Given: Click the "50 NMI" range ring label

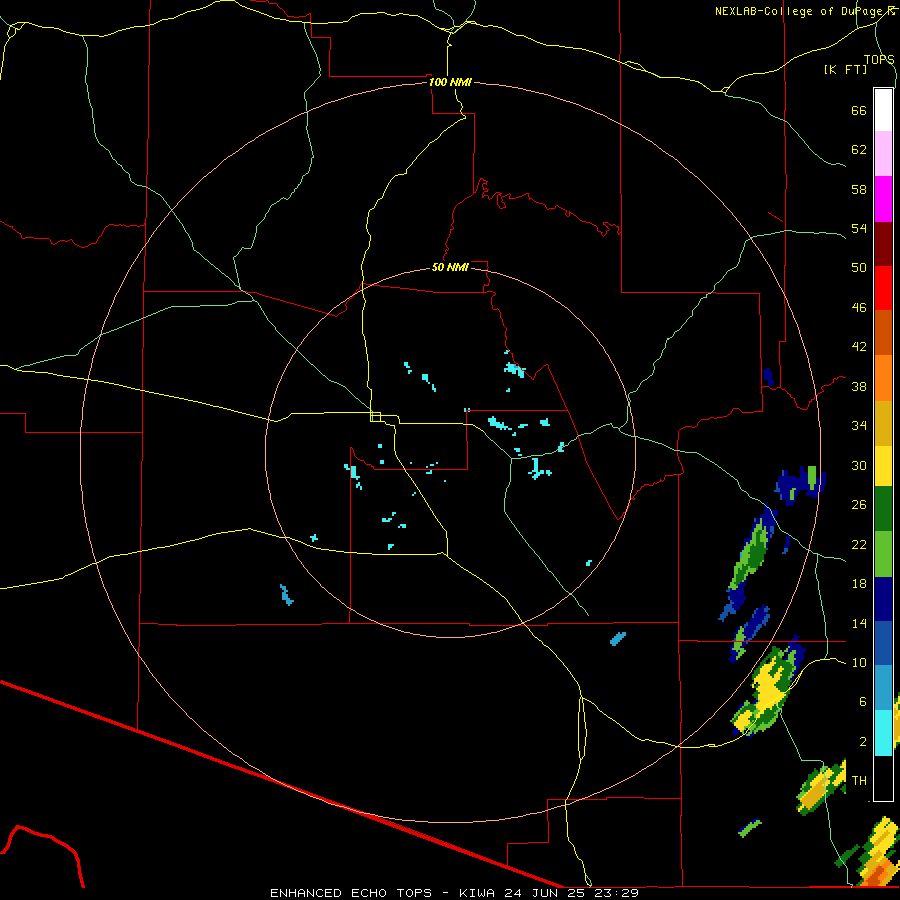Looking at the screenshot, I should point(450,267).
